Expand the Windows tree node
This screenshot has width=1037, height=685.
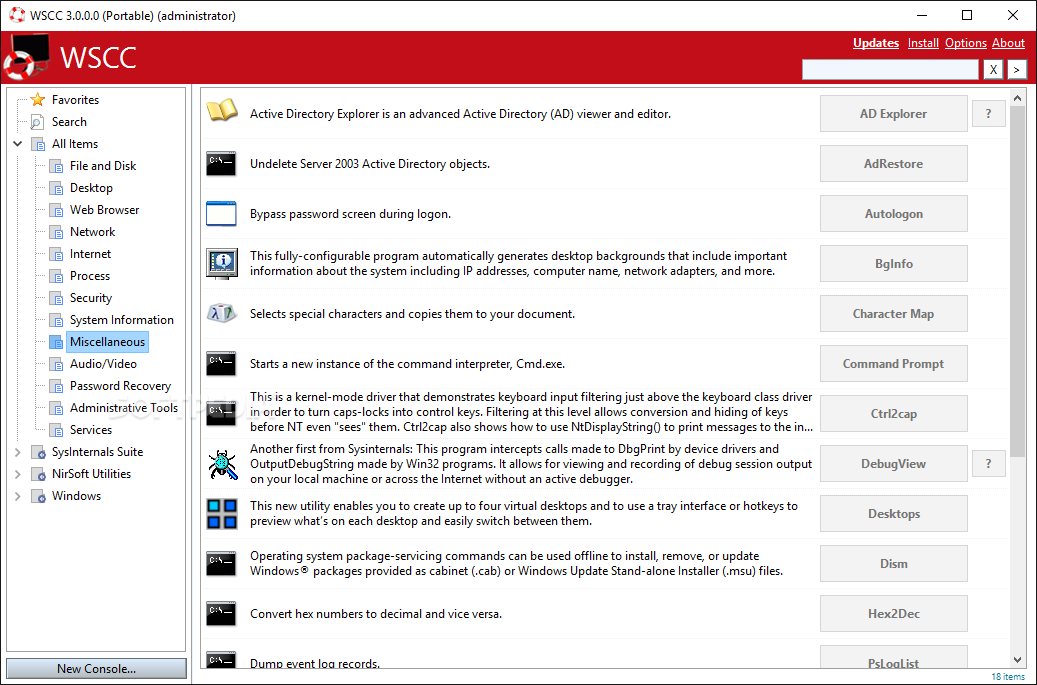pos(17,496)
